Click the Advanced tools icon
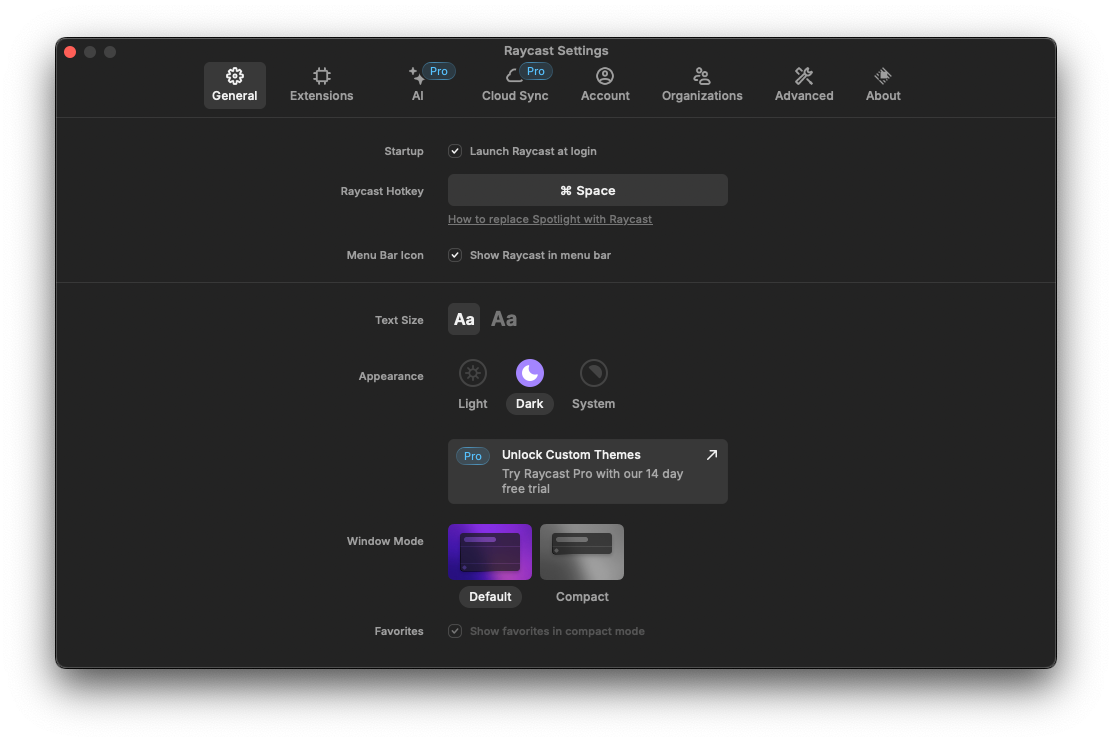Viewport: 1112px width, 742px height. tap(804, 76)
